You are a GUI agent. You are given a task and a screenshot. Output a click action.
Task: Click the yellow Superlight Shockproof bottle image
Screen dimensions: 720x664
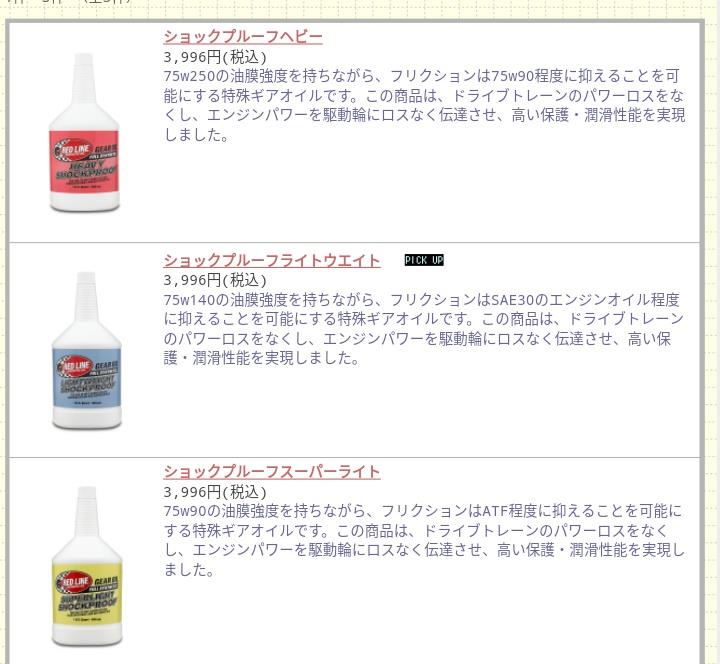pyautogui.click(x=87, y=567)
